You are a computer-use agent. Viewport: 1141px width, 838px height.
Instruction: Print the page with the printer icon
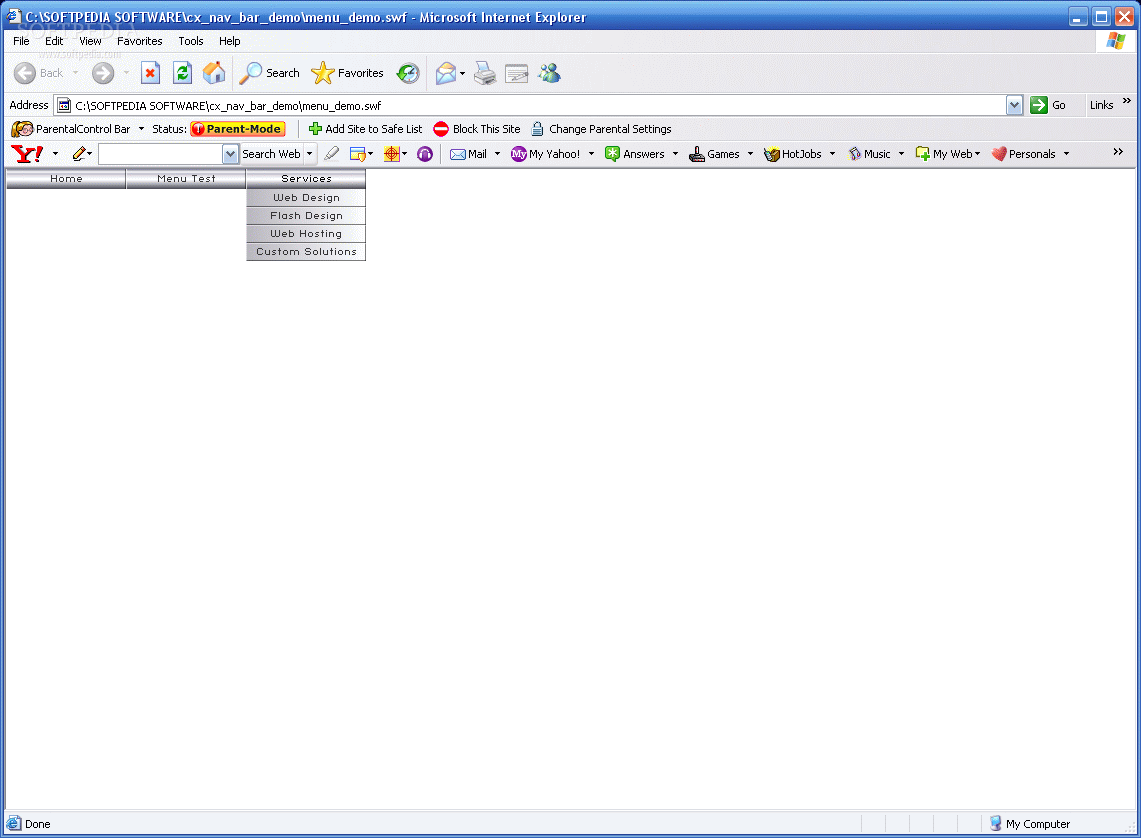[x=485, y=73]
